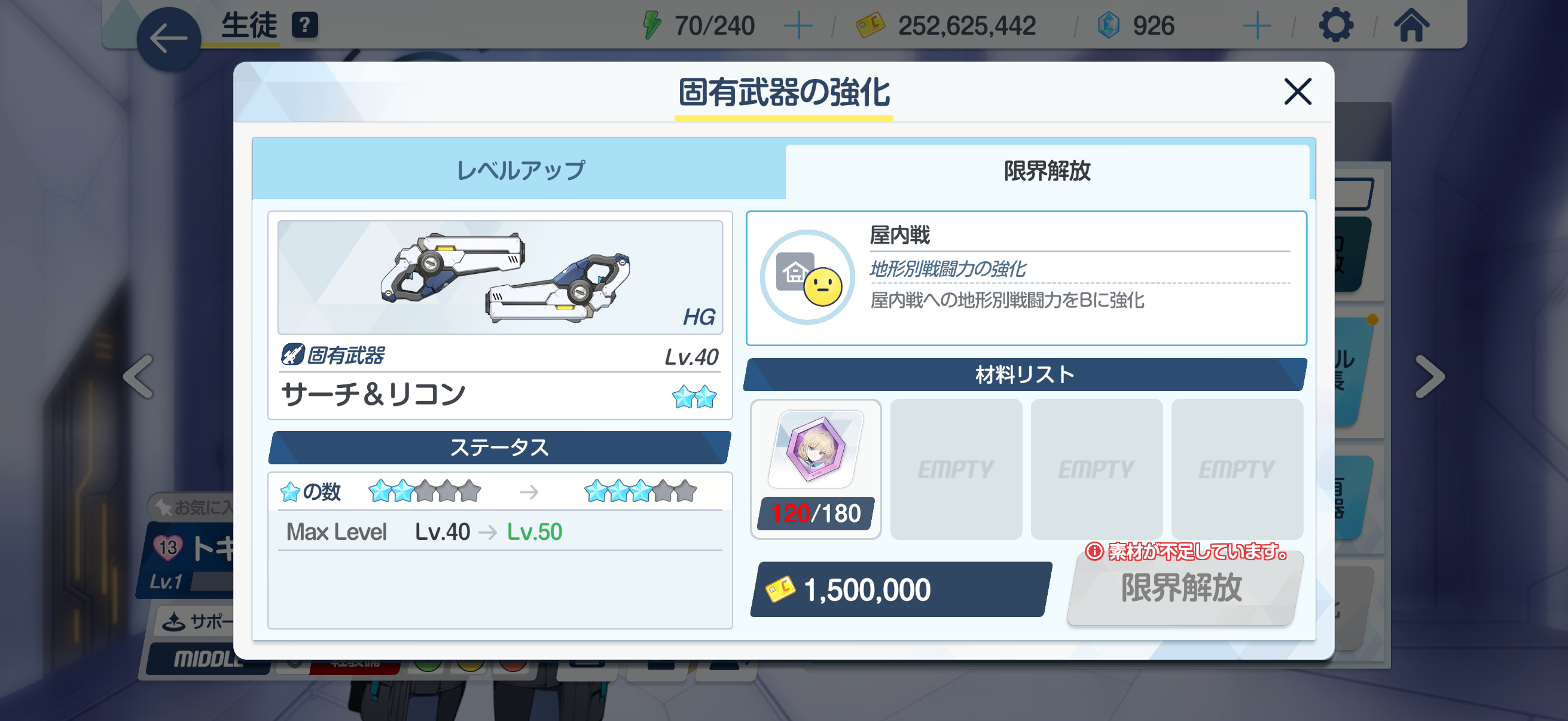
Task: Click the 限界解放 confirm button
Action: (1182, 588)
